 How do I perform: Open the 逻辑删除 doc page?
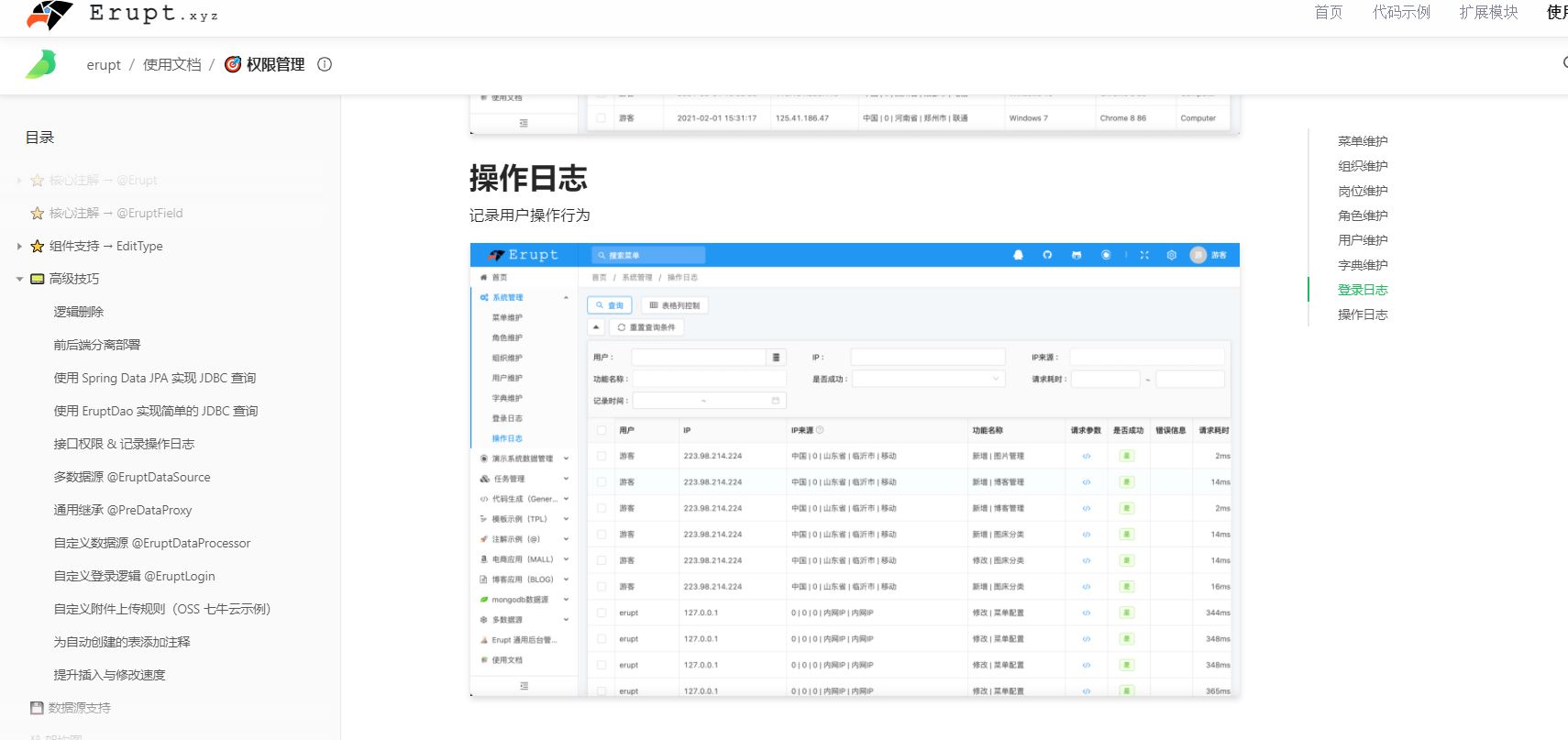(x=79, y=312)
